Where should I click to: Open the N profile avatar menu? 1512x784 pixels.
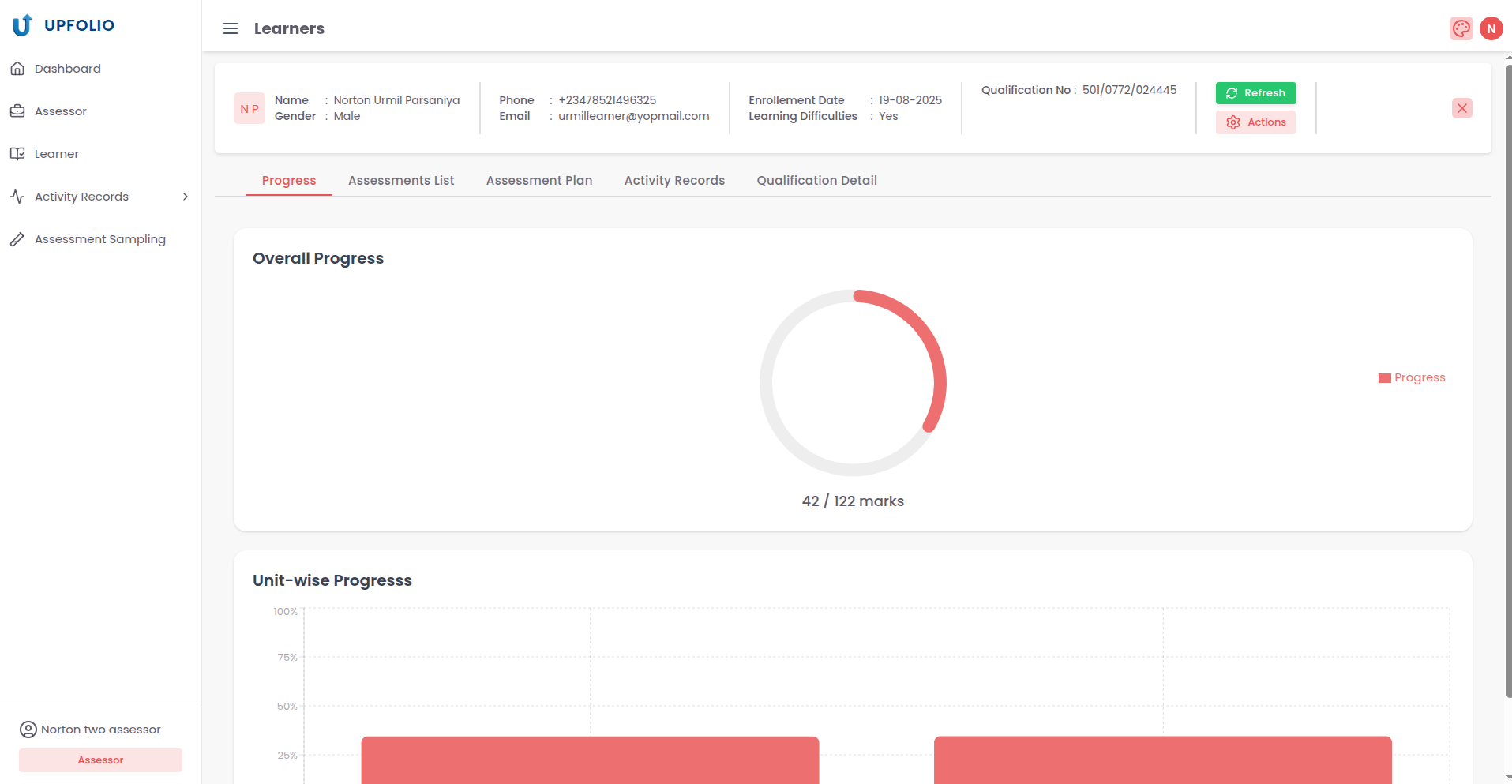point(1491,28)
